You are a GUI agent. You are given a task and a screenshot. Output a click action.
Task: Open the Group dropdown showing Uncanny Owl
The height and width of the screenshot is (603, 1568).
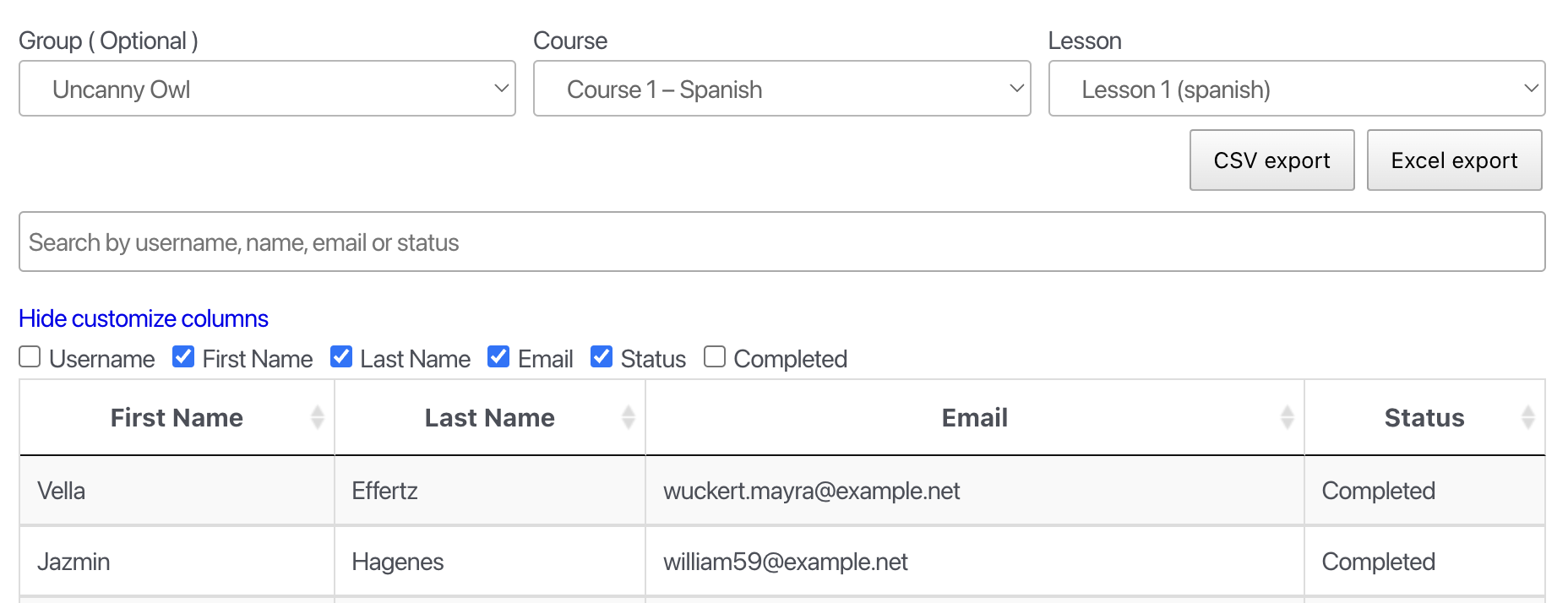(x=267, y=89)
